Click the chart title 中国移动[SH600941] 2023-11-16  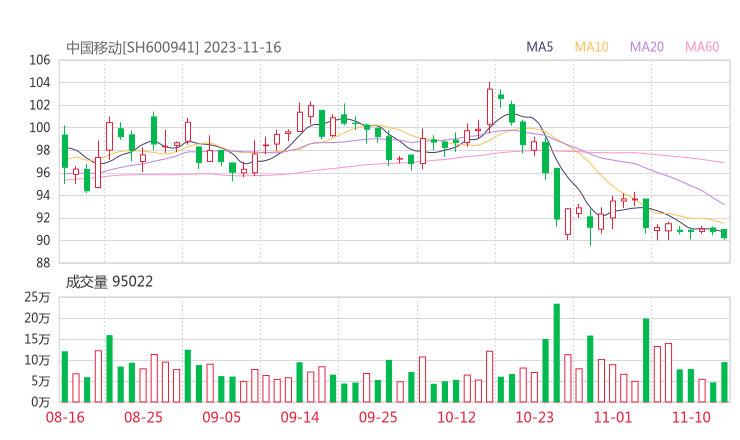coord(174,47)
